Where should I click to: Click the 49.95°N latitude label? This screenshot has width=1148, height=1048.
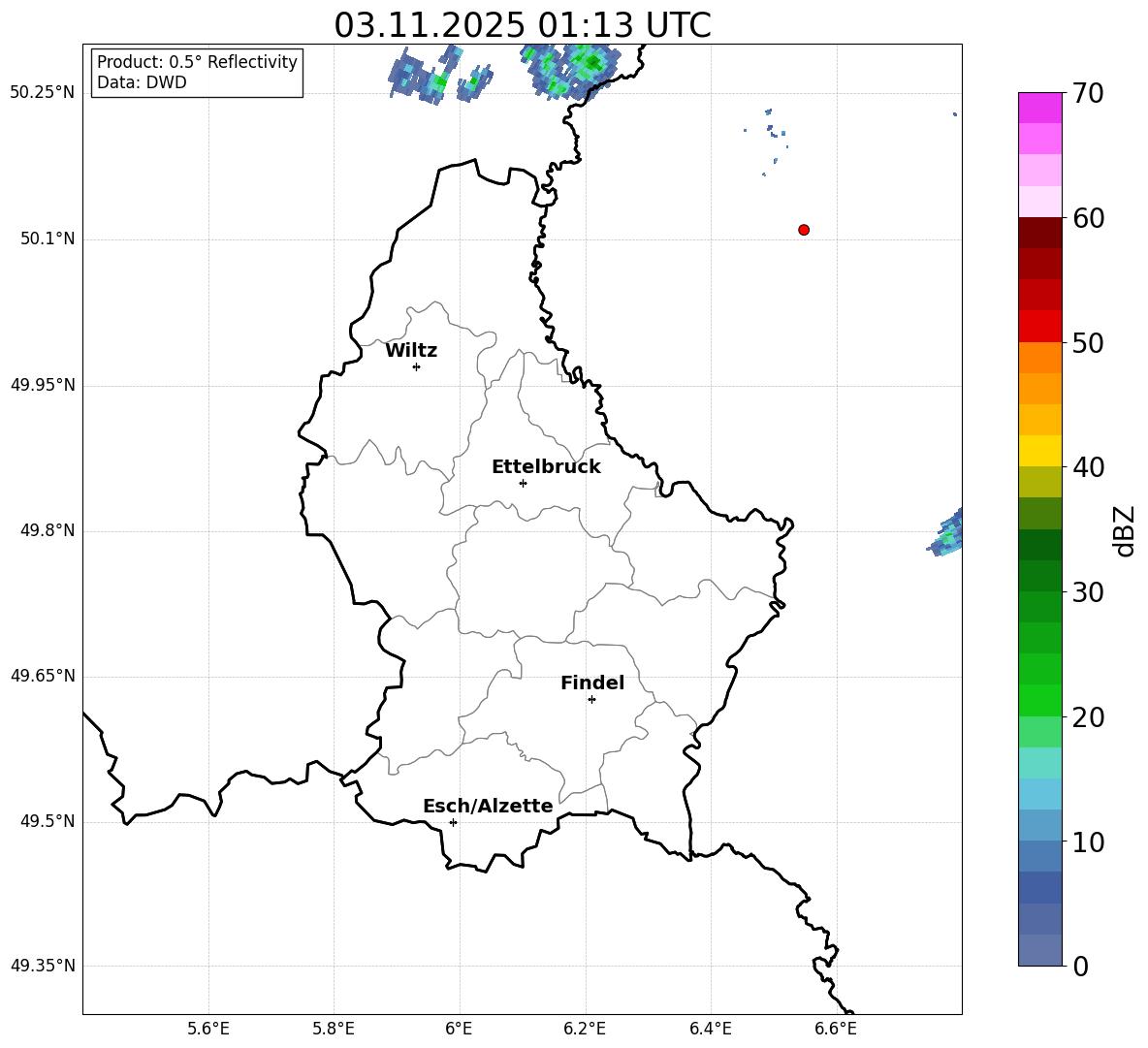43,385
